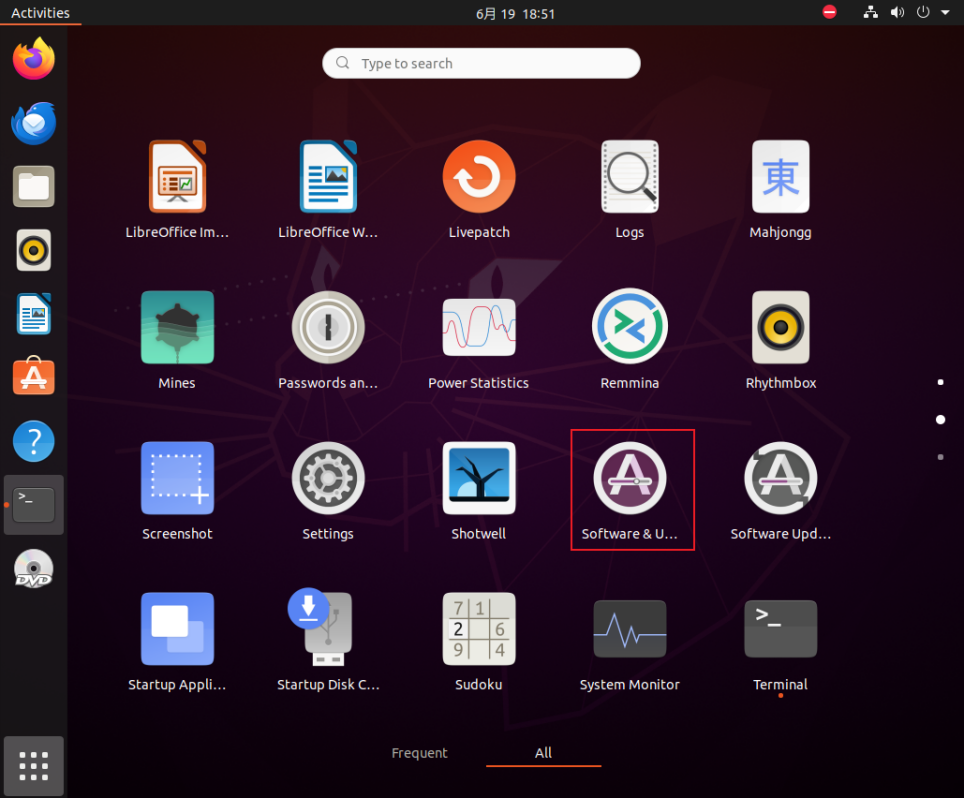This screenshot has height=798, width=964.
Task: Open Help from the dock
Action: pos(34,441)
